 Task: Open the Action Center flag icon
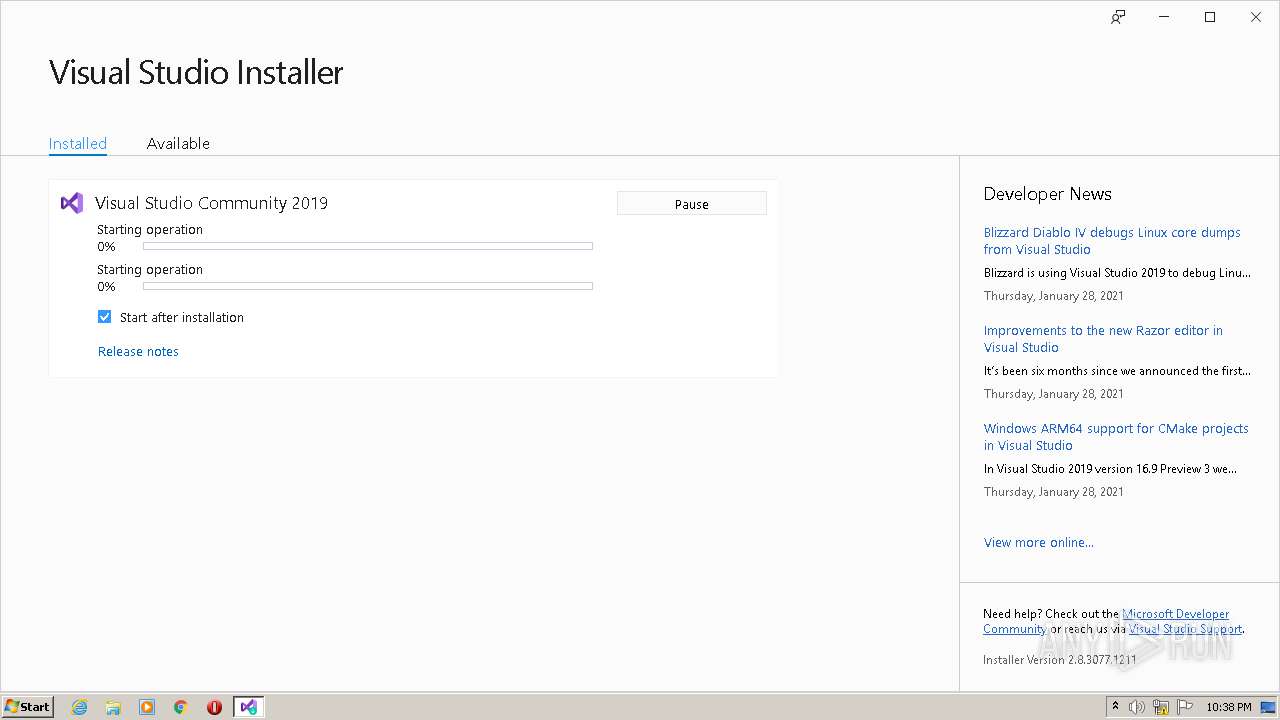click(x=1185, y=707)
